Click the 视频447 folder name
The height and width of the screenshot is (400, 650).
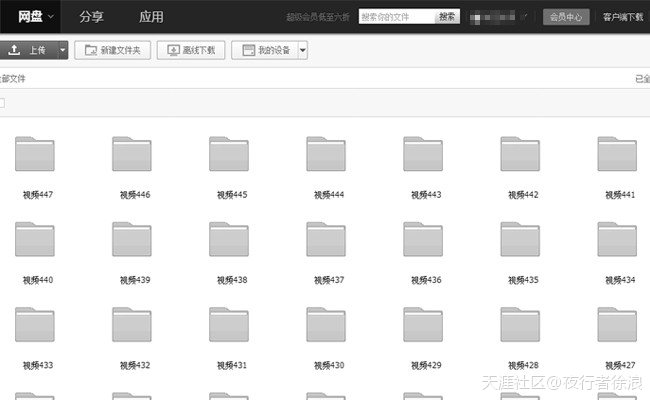38,195
